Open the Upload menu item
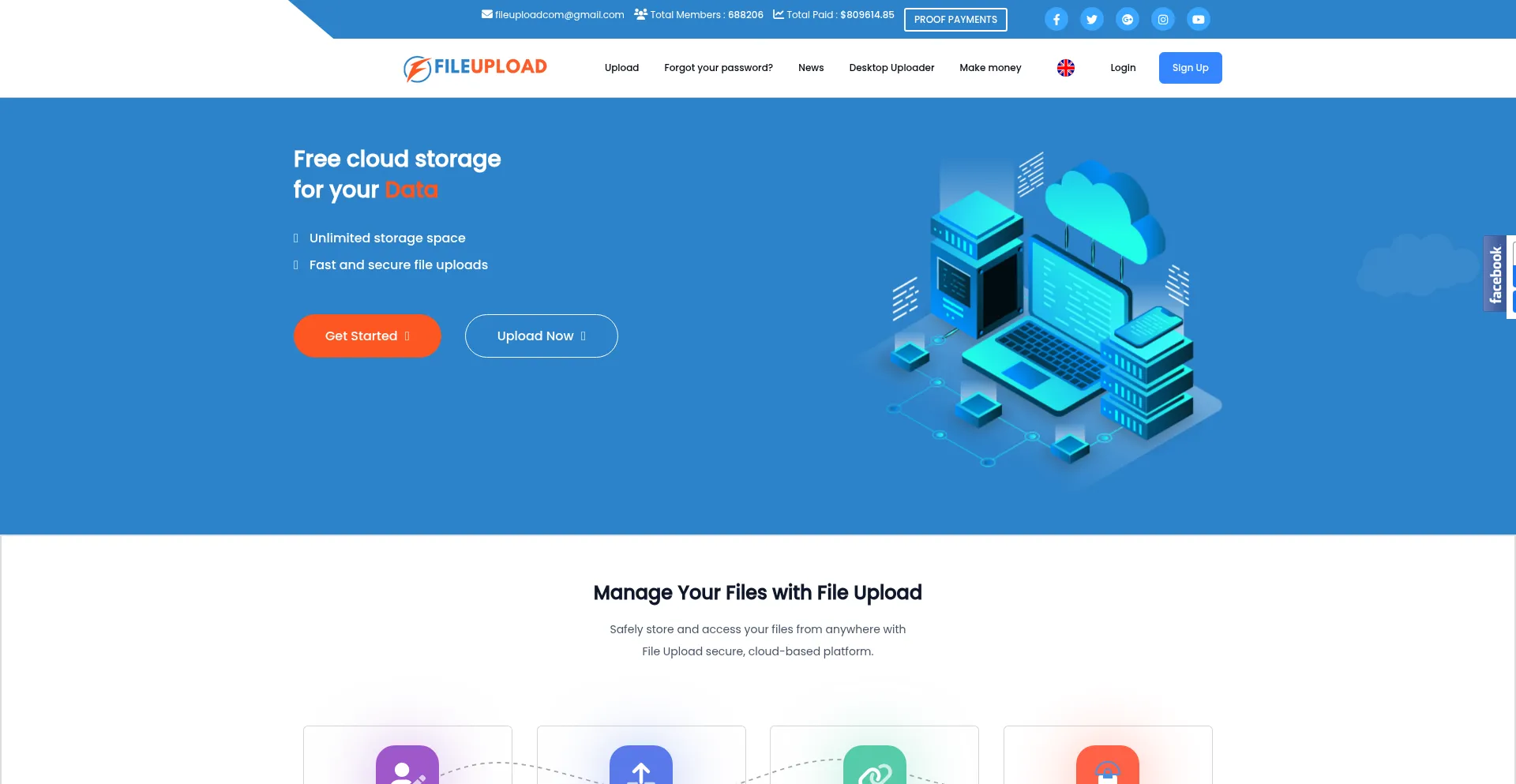 coord(621,68)
